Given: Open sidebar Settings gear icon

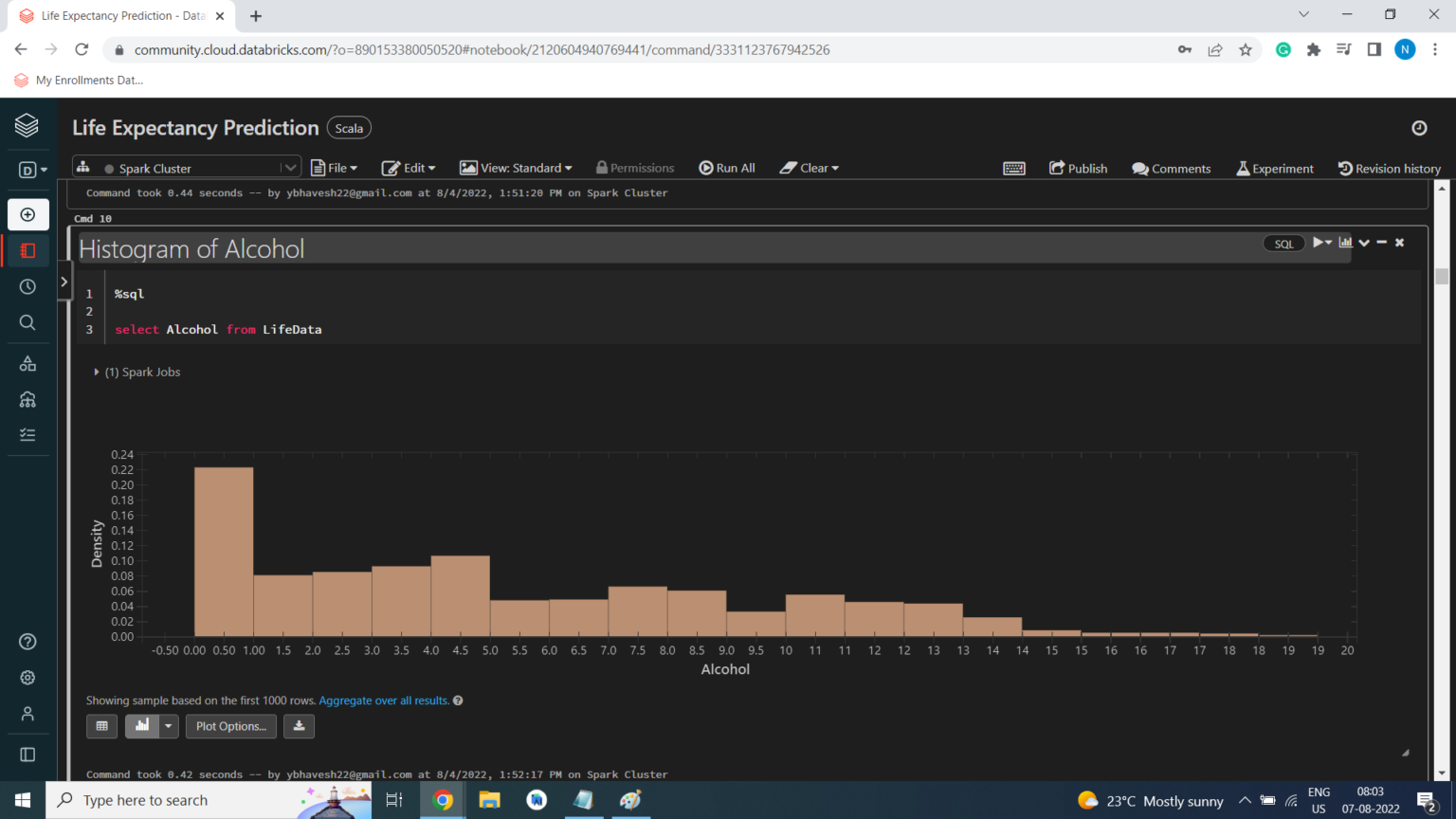Looking at the screenshot, I should point(27,678).
